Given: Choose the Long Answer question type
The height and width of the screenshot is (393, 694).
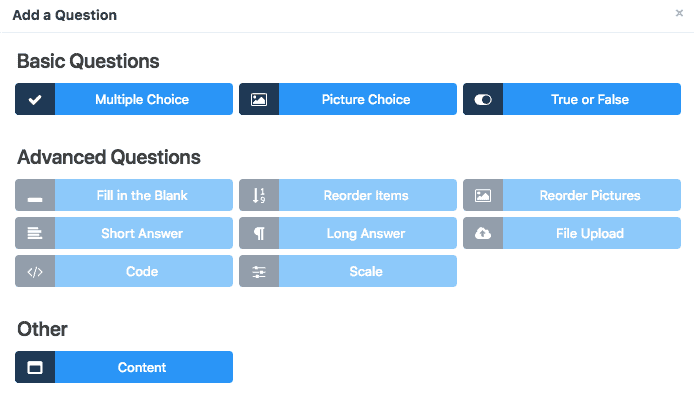Looking at the screenshot, I should point(348,233).
